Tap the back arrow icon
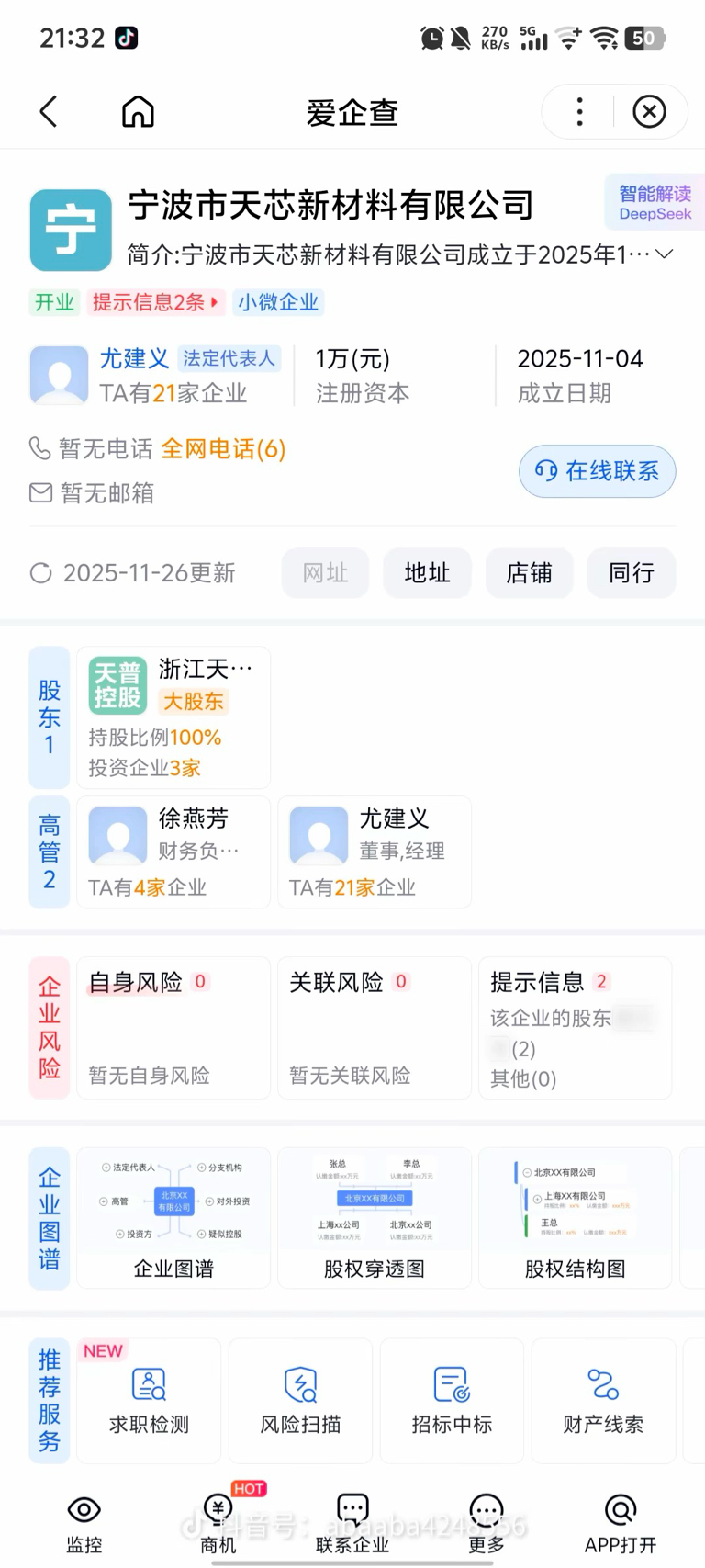The height and width of the screenshot is (1568, 705). pos(49,112)
